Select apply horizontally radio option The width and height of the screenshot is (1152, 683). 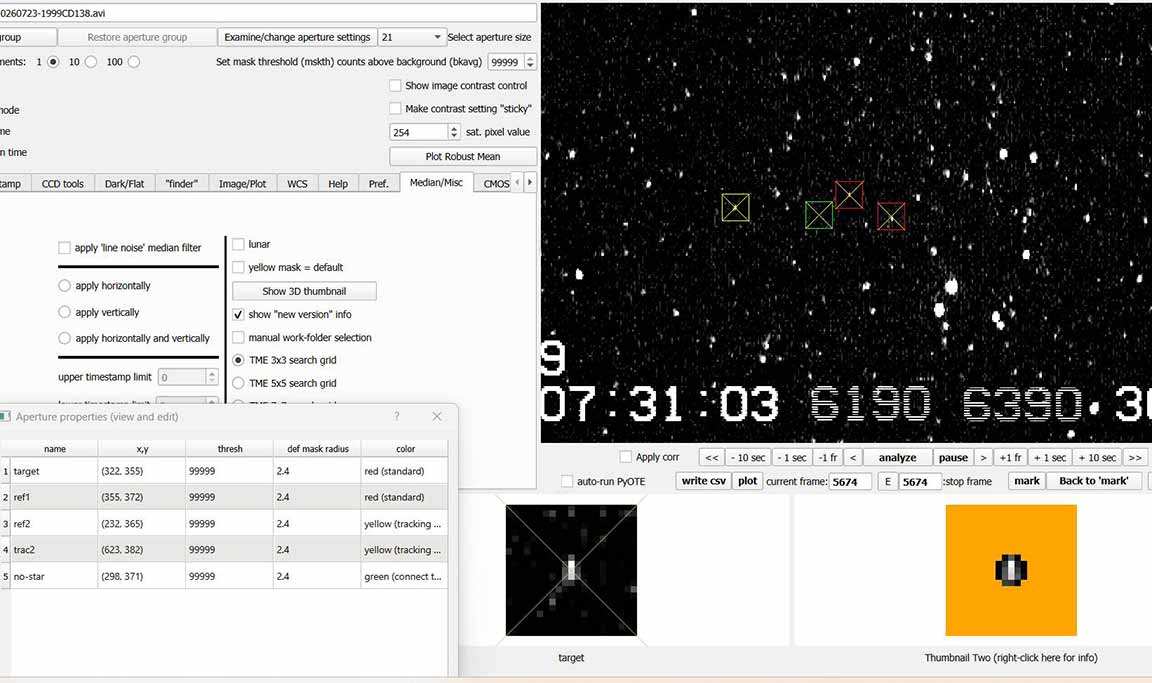tap(65, 285)
